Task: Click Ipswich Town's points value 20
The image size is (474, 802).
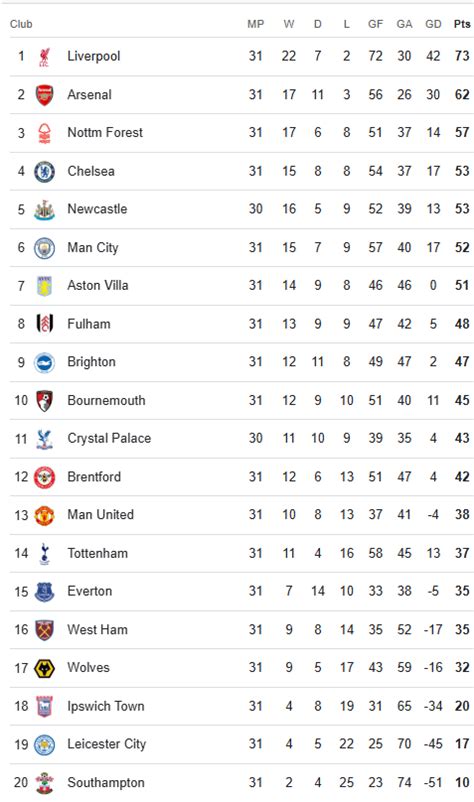Action: 462,706
